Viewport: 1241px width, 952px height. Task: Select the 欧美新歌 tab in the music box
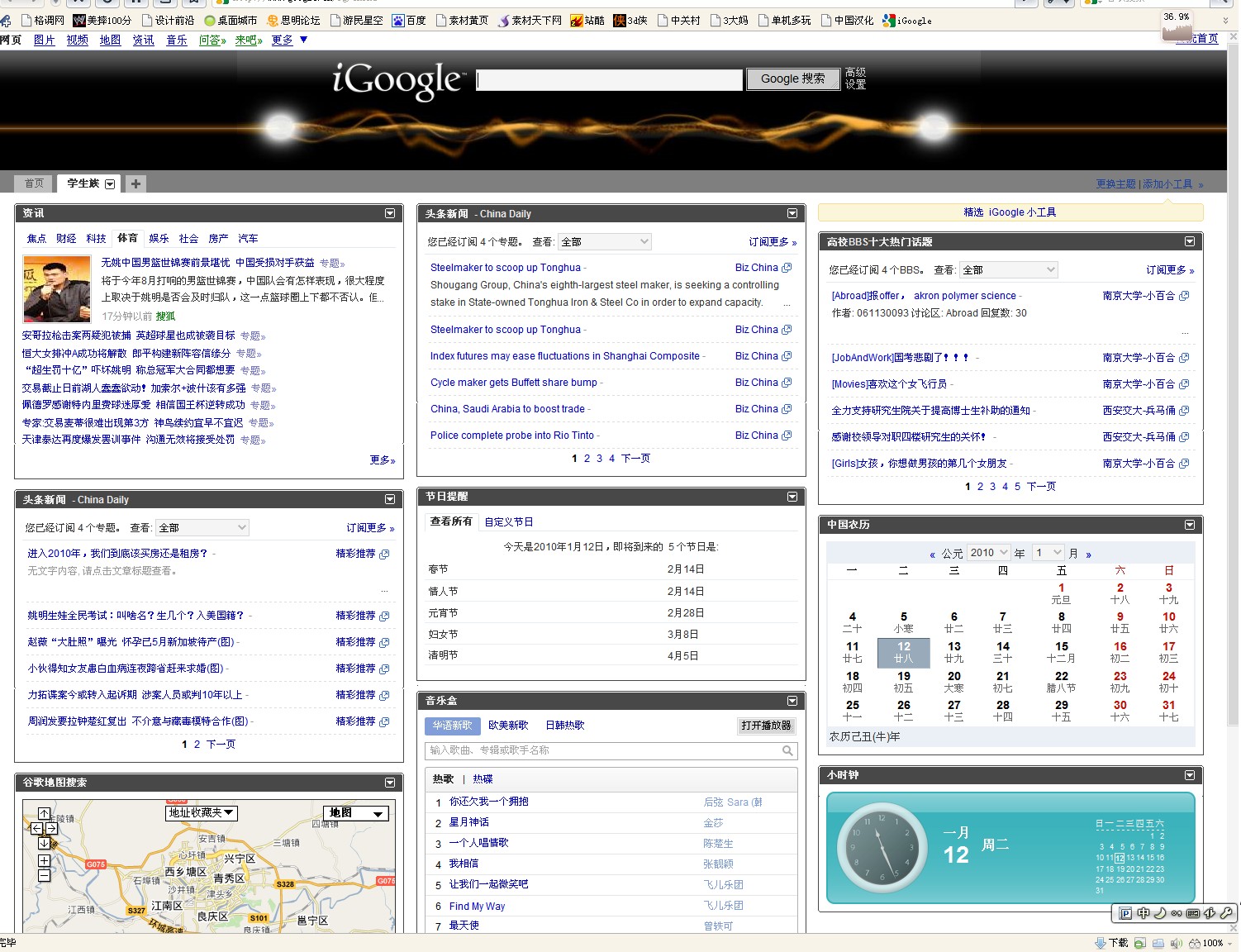(508, 726)
